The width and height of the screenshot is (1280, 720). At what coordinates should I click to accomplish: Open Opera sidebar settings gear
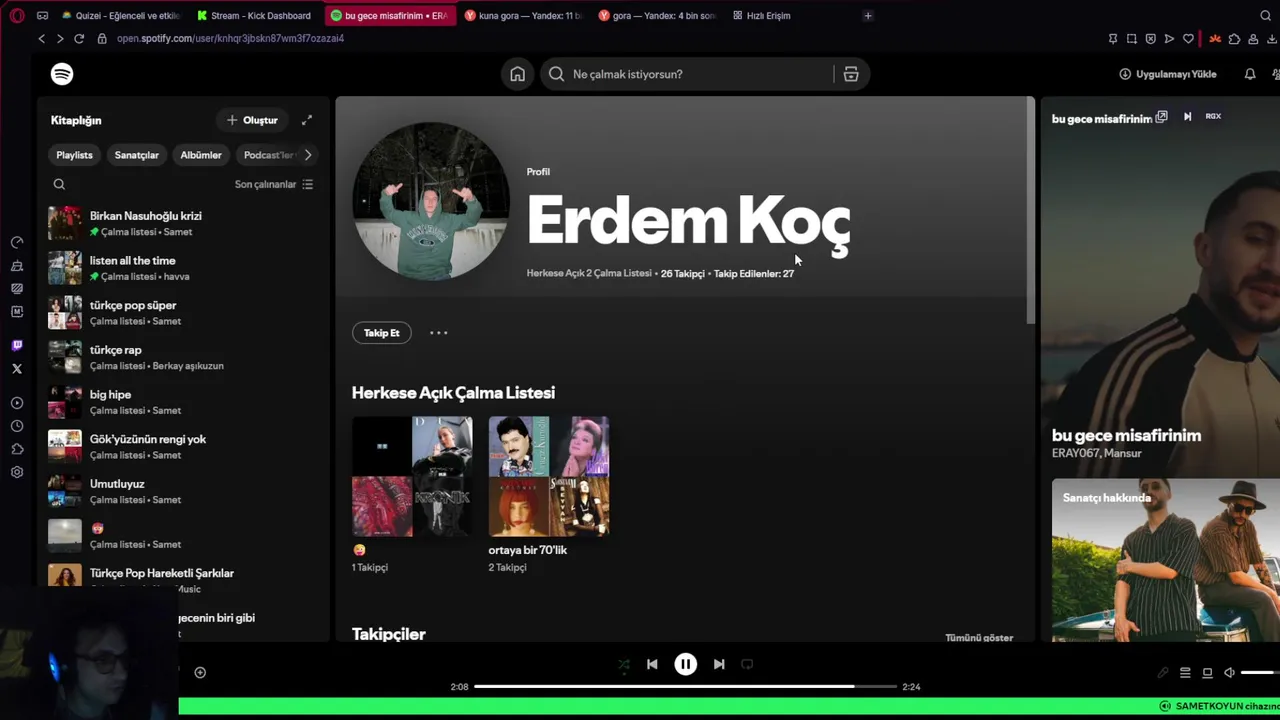[x=17, y=472]
